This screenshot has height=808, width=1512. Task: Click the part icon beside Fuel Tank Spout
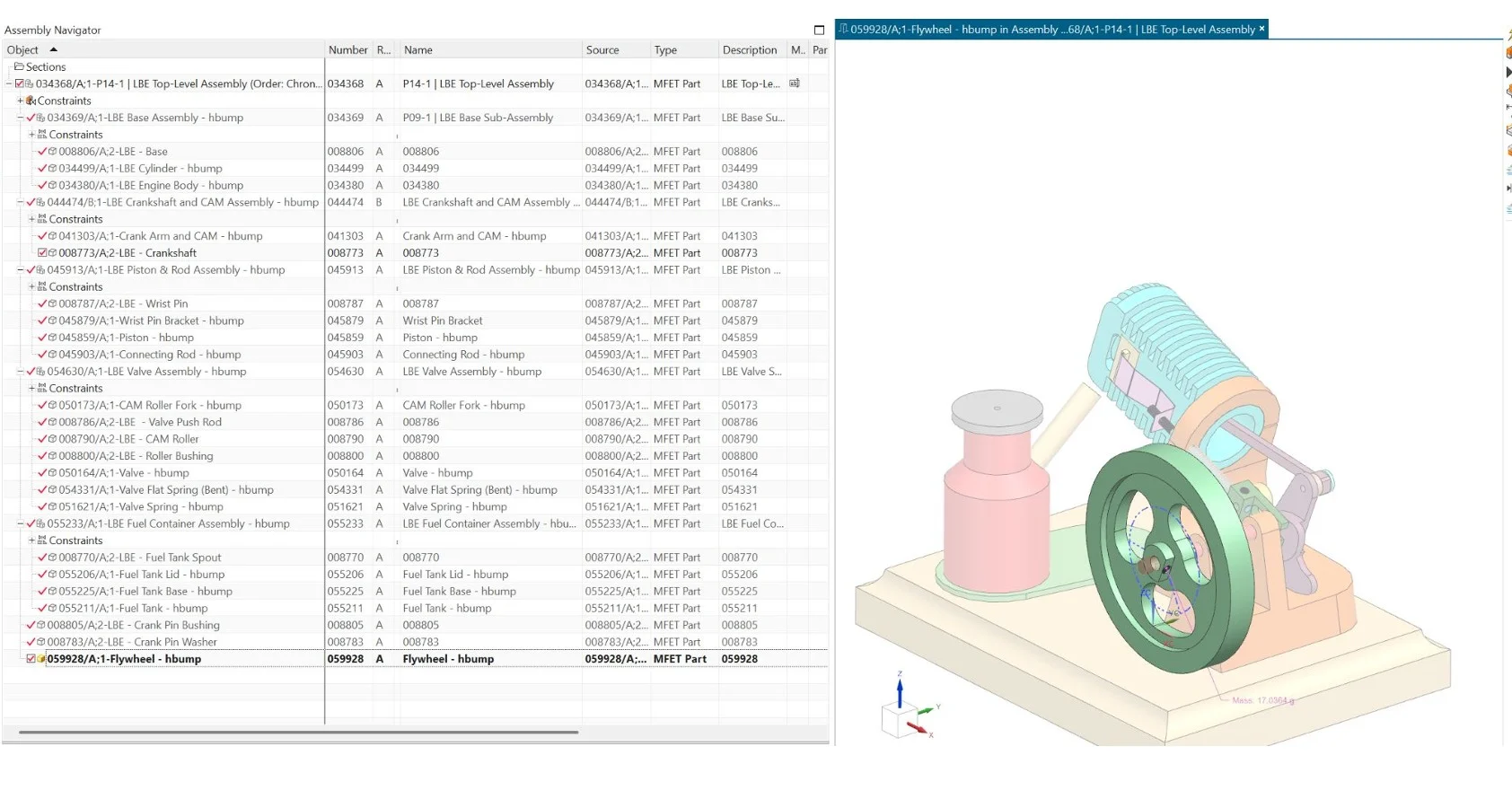53,558
